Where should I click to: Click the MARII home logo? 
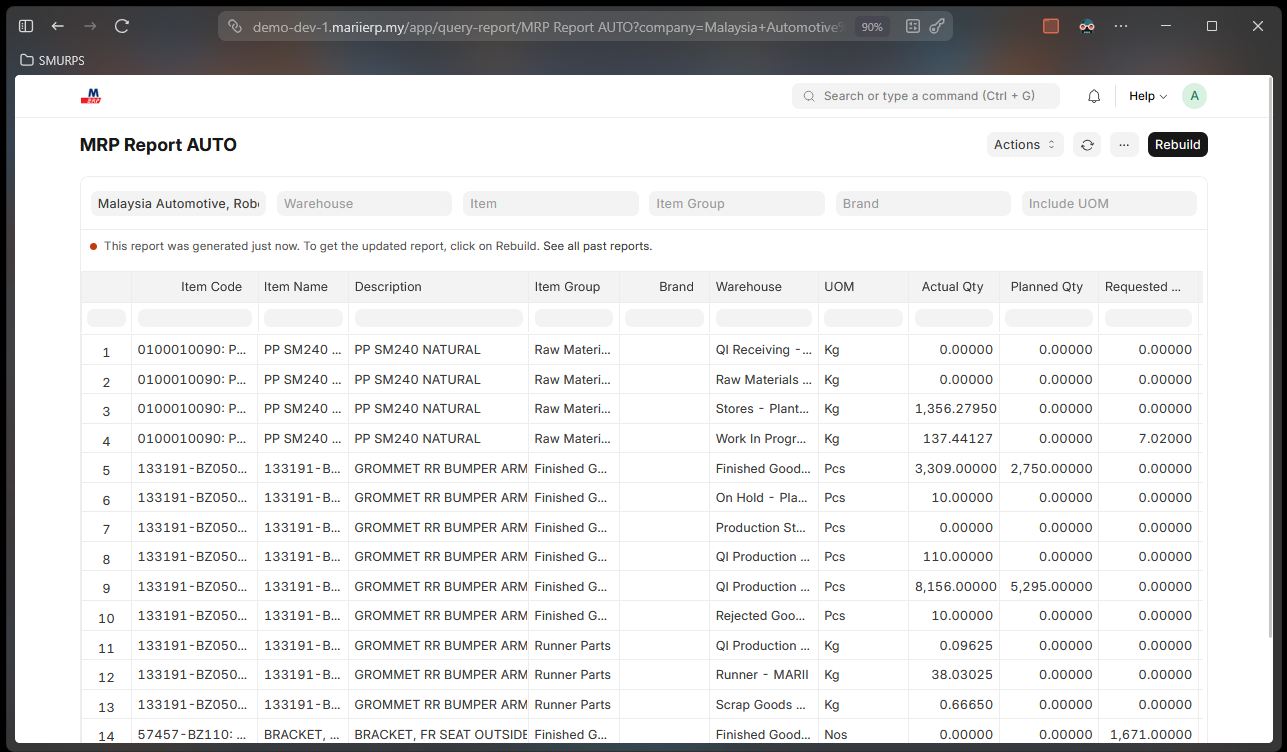point(91,96)
